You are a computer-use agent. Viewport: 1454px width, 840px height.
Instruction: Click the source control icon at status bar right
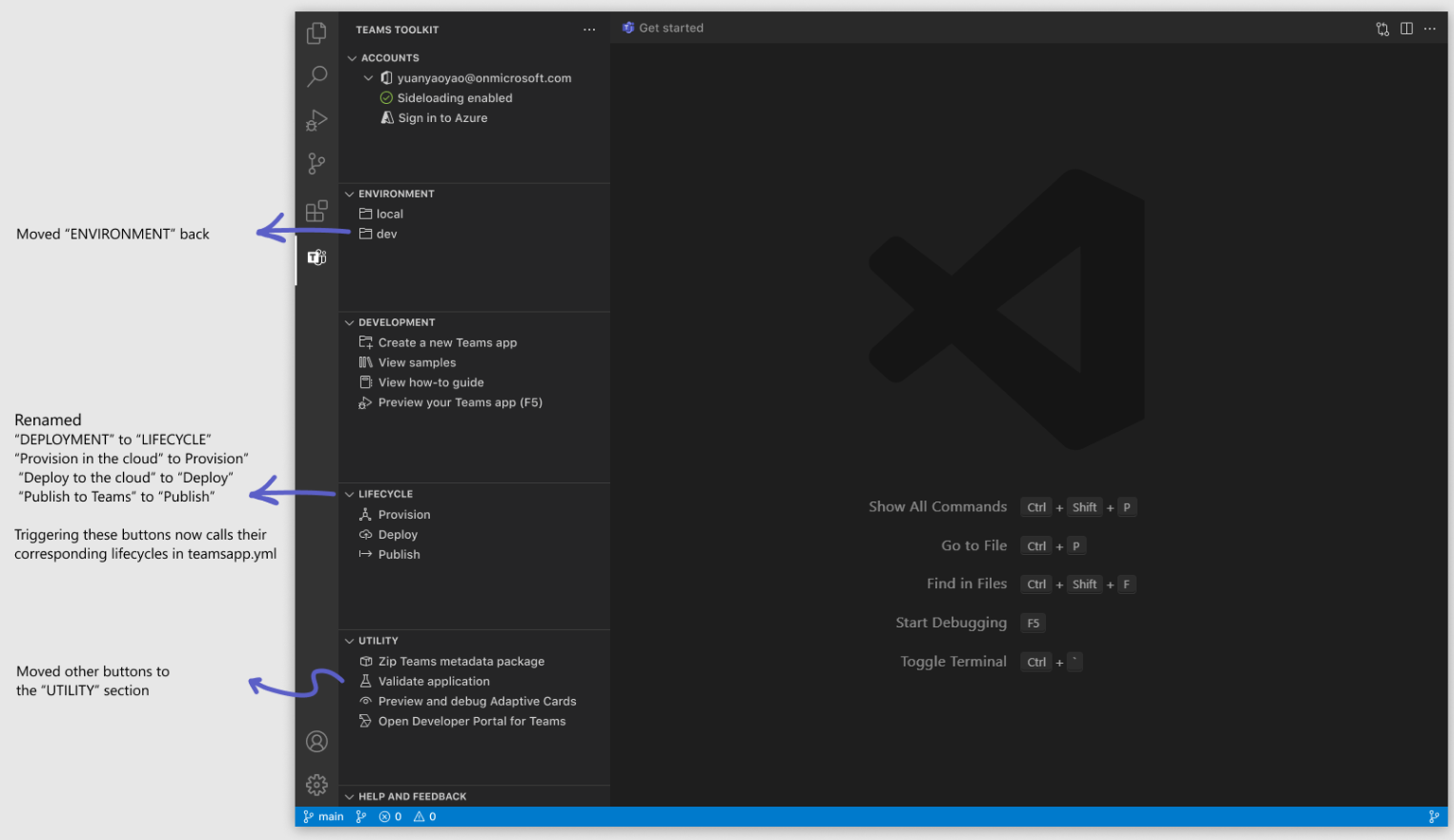click(x=1433, y=816)
